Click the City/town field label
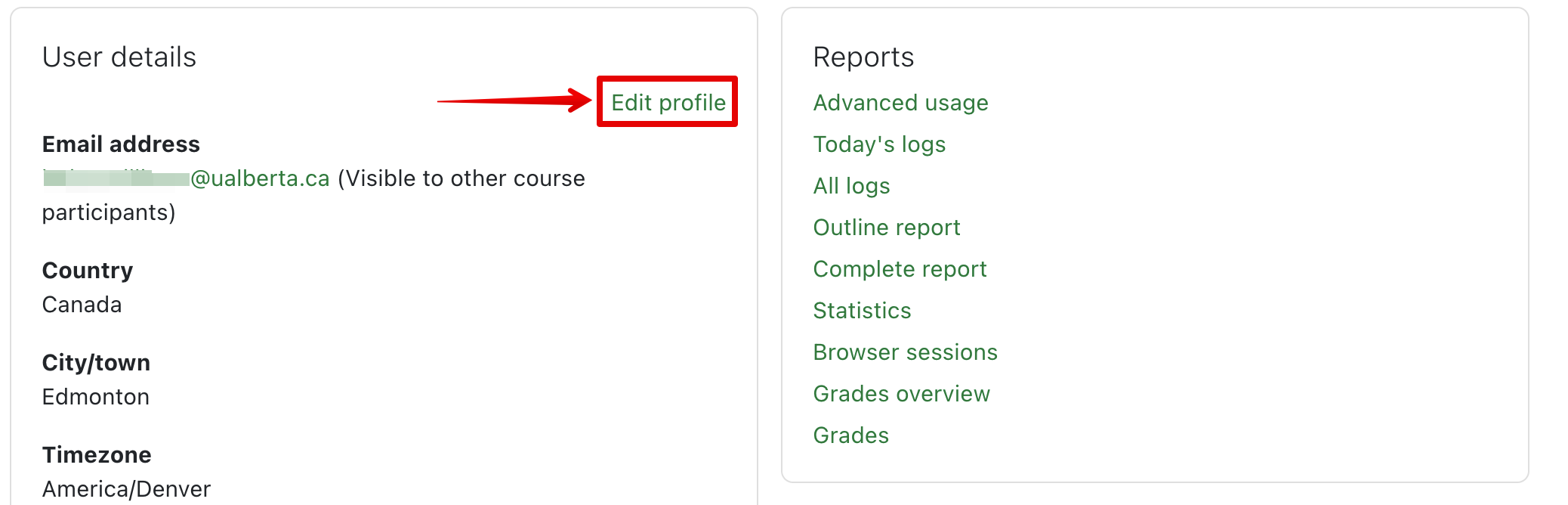The width and height of the screenshot is (1568, 505). point(96,363)
